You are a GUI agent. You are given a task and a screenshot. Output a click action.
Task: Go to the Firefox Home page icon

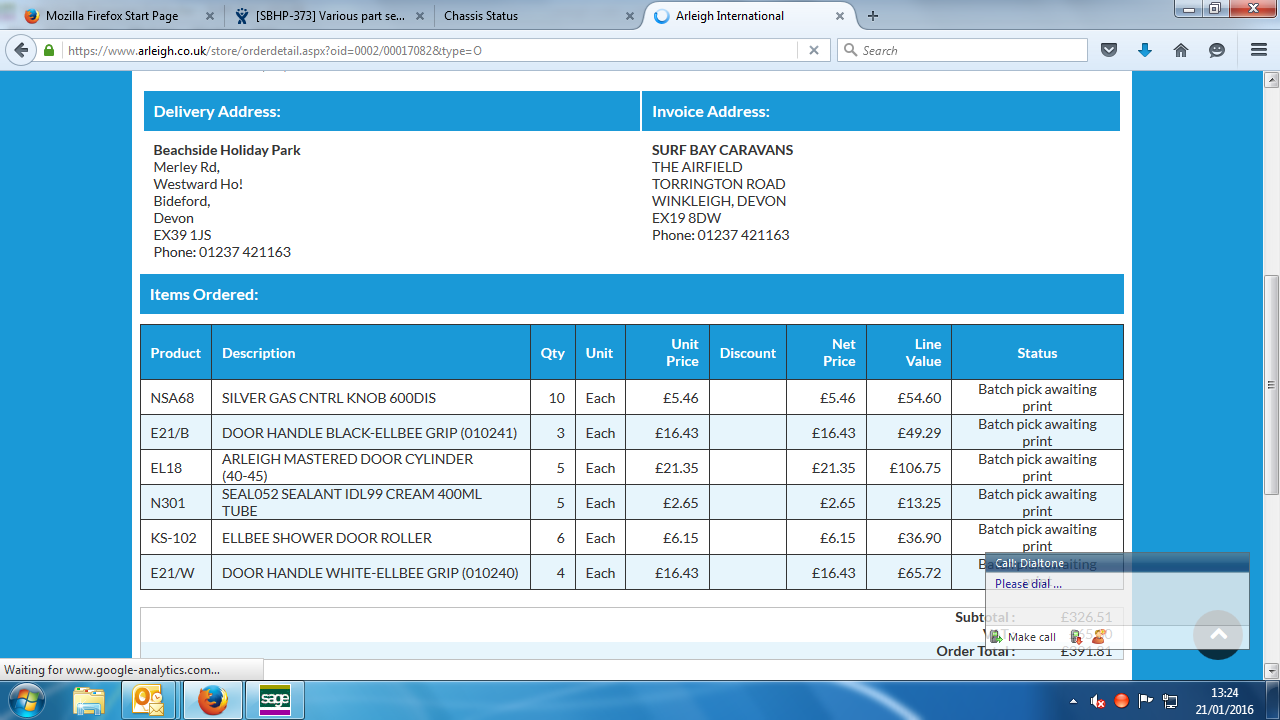click(x=1181, y=50)
